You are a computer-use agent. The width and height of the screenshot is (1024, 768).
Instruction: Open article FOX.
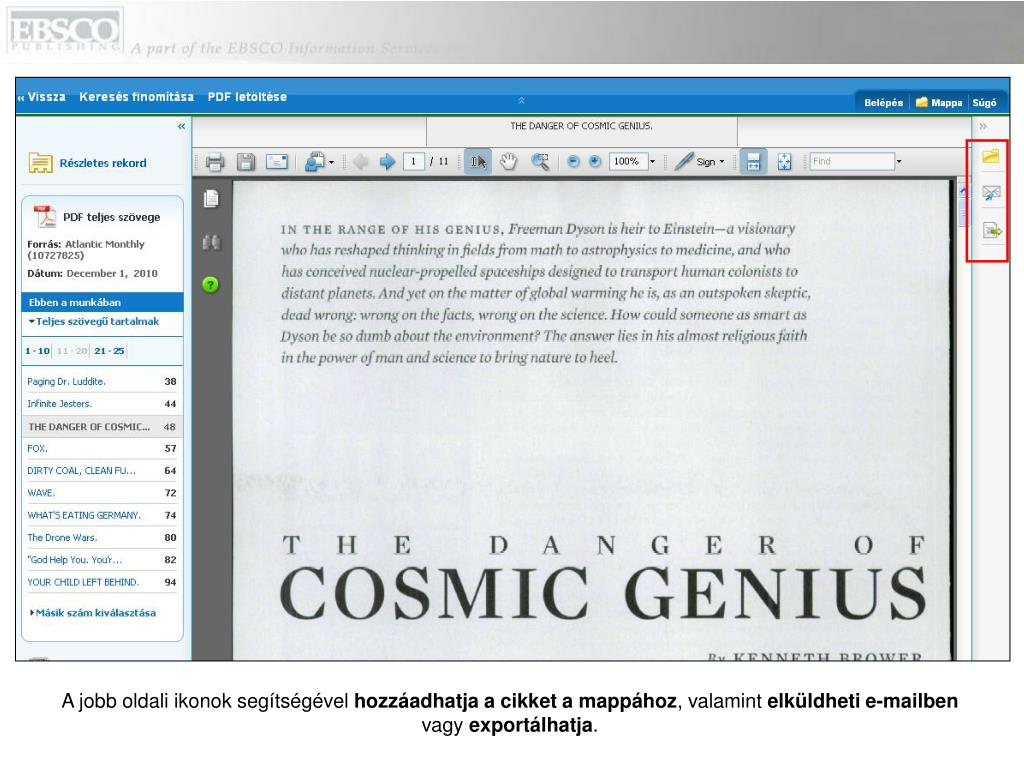pyautogui.click(x=37, y=448)
